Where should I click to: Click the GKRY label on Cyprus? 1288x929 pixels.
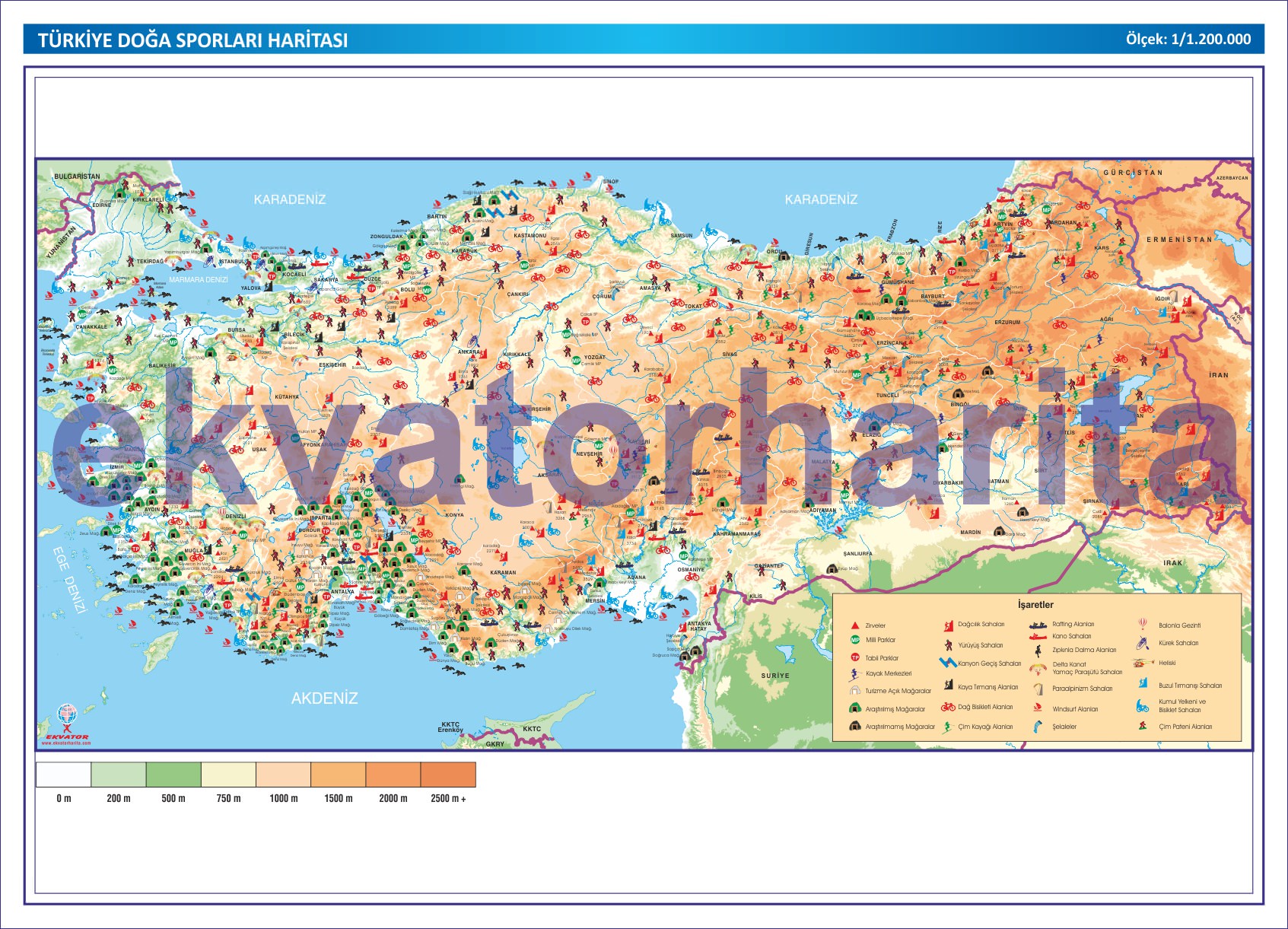coord(495,743)
